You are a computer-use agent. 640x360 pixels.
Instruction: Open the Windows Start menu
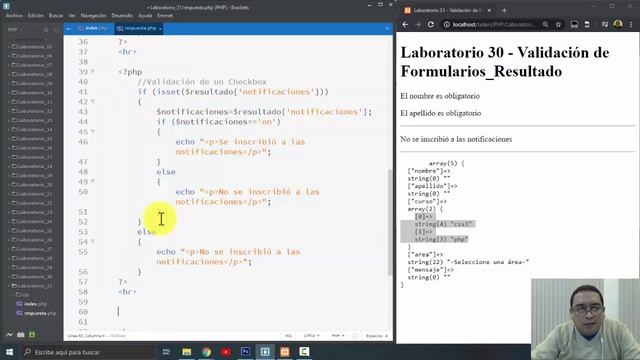(x=9, y=352)
